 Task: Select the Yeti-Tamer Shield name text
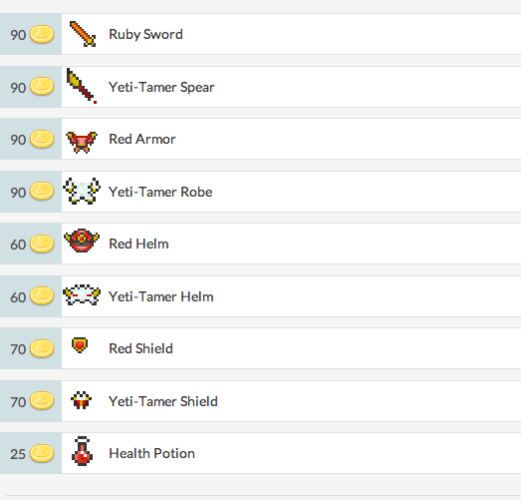(163, 401)
